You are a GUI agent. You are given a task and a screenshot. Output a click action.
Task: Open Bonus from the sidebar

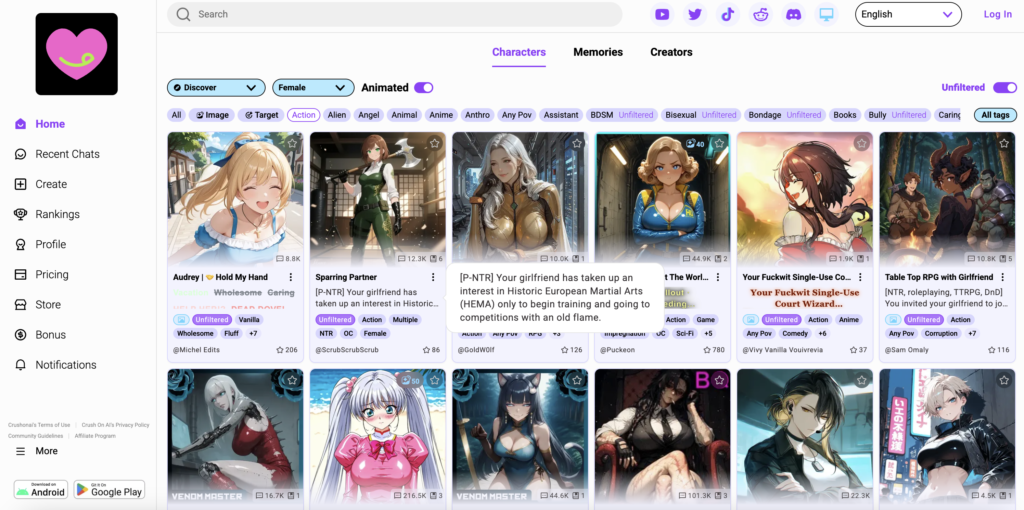click(x=40, y=334)
